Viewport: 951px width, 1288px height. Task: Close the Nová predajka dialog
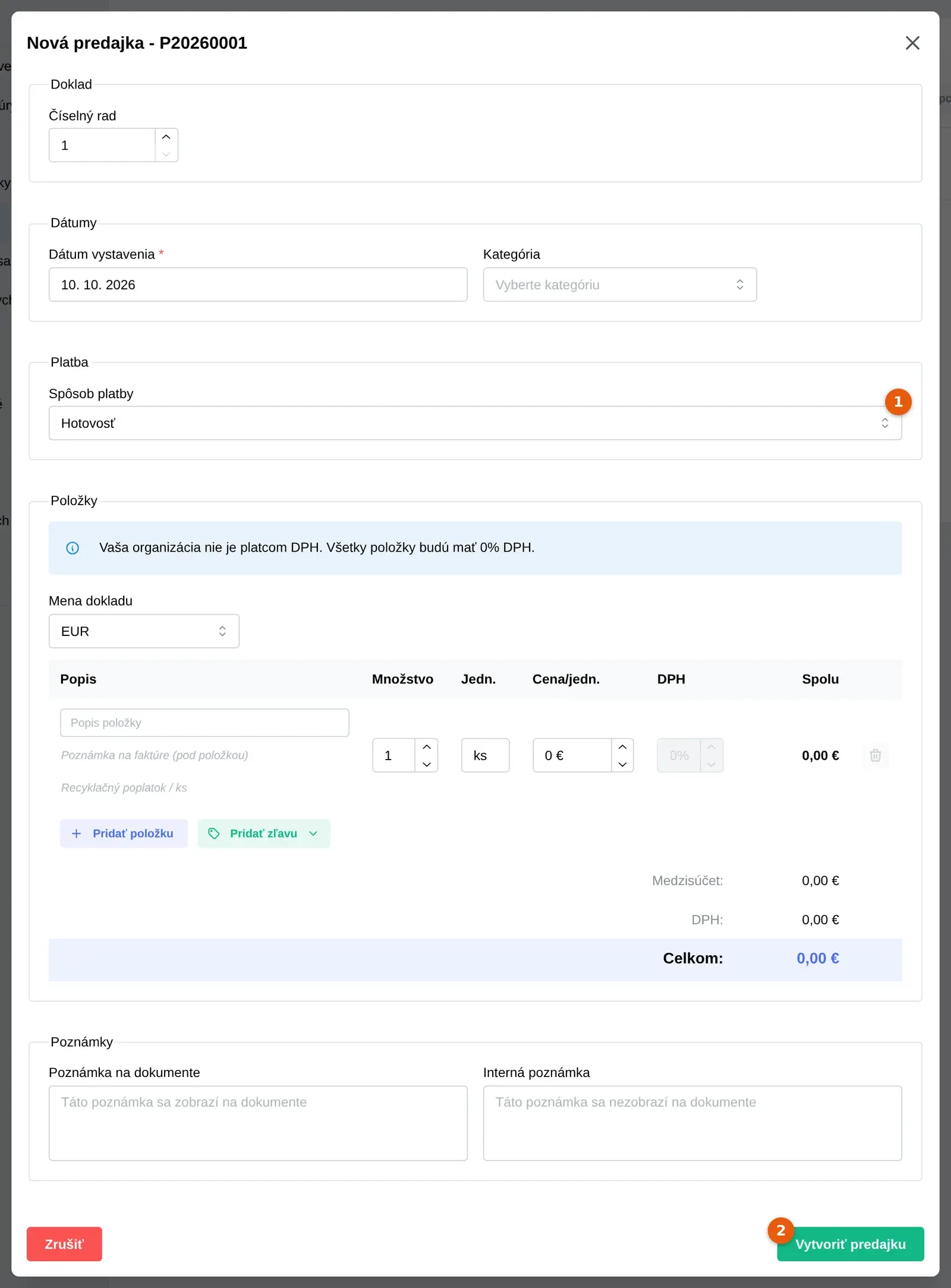tap(912, 43)
